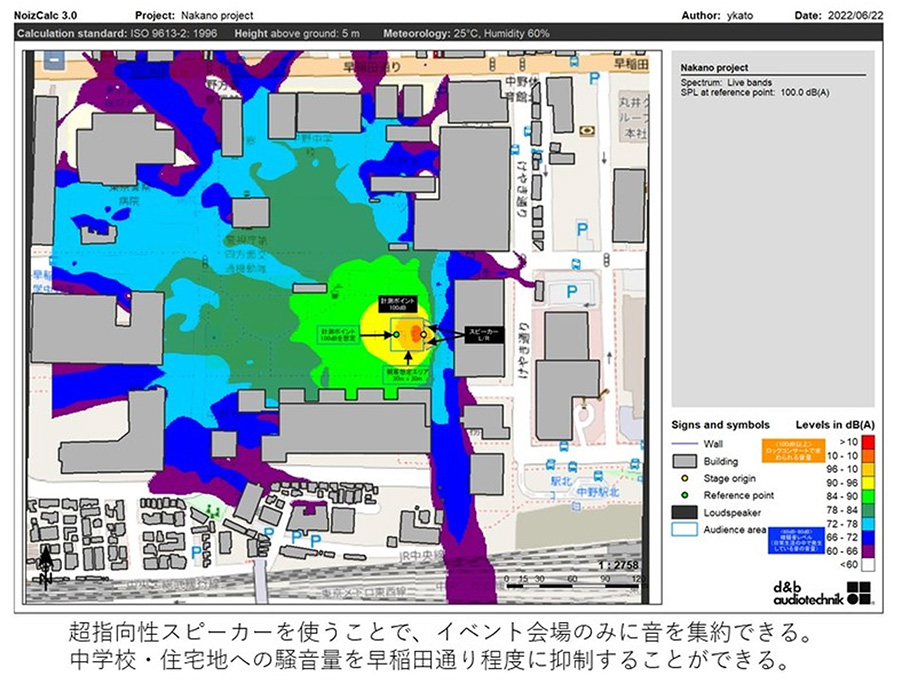Viewport: 900px width, 681px height.
Task: Click the Audience area legend box
Action: [x=686, y=529]
